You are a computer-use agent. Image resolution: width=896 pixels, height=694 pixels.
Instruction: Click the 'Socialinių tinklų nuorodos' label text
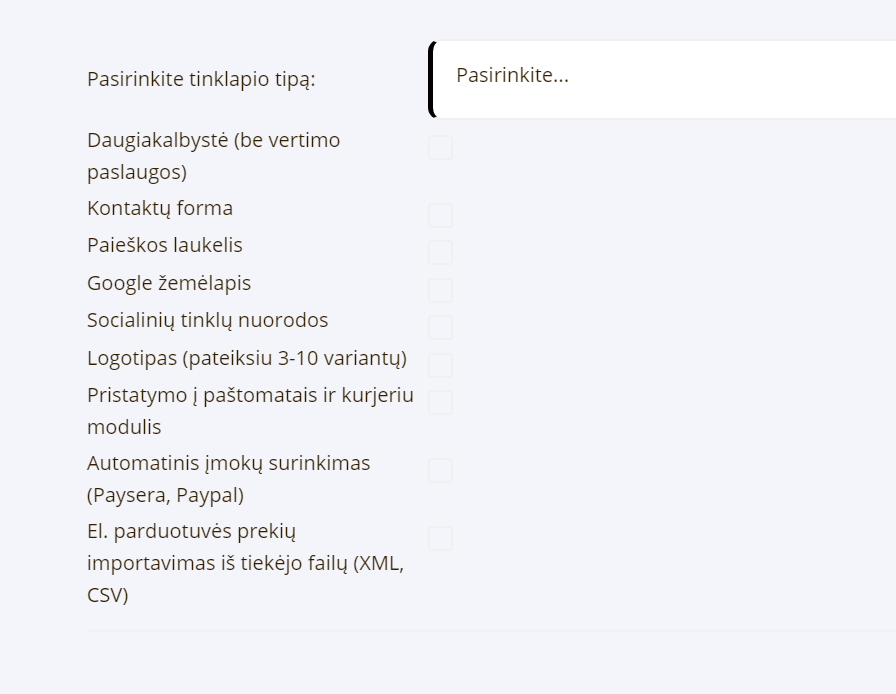point(207,320)
